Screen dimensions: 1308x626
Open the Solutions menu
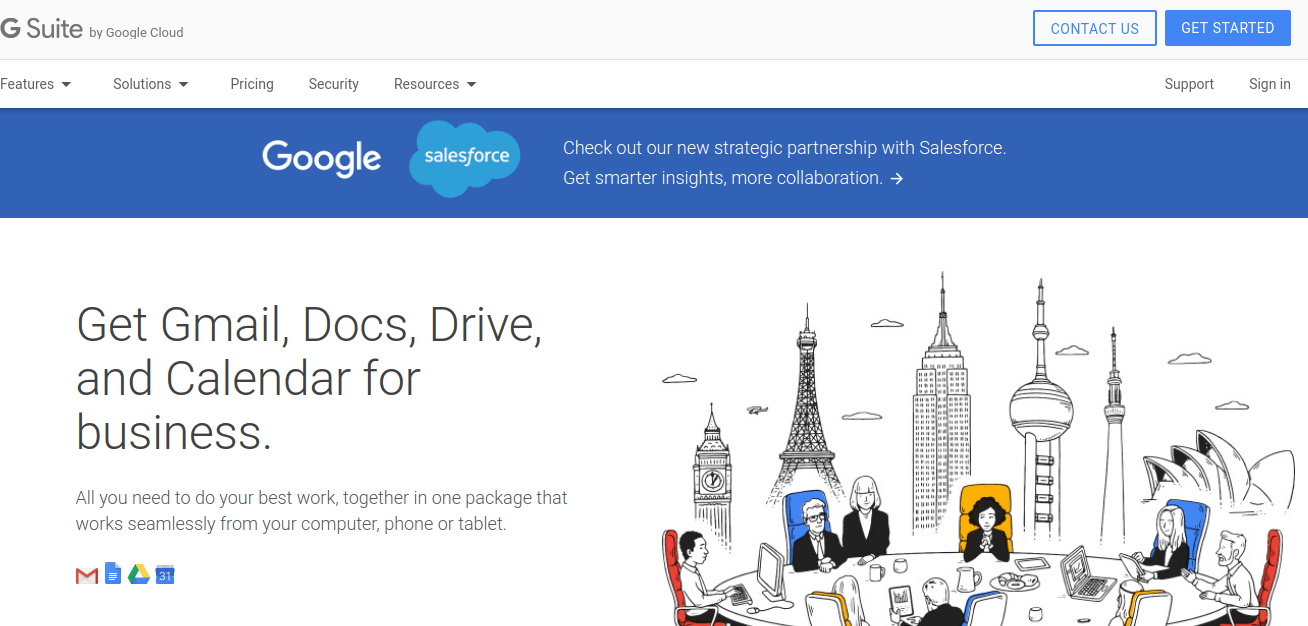pyautogui.click(x=151, y=84)
